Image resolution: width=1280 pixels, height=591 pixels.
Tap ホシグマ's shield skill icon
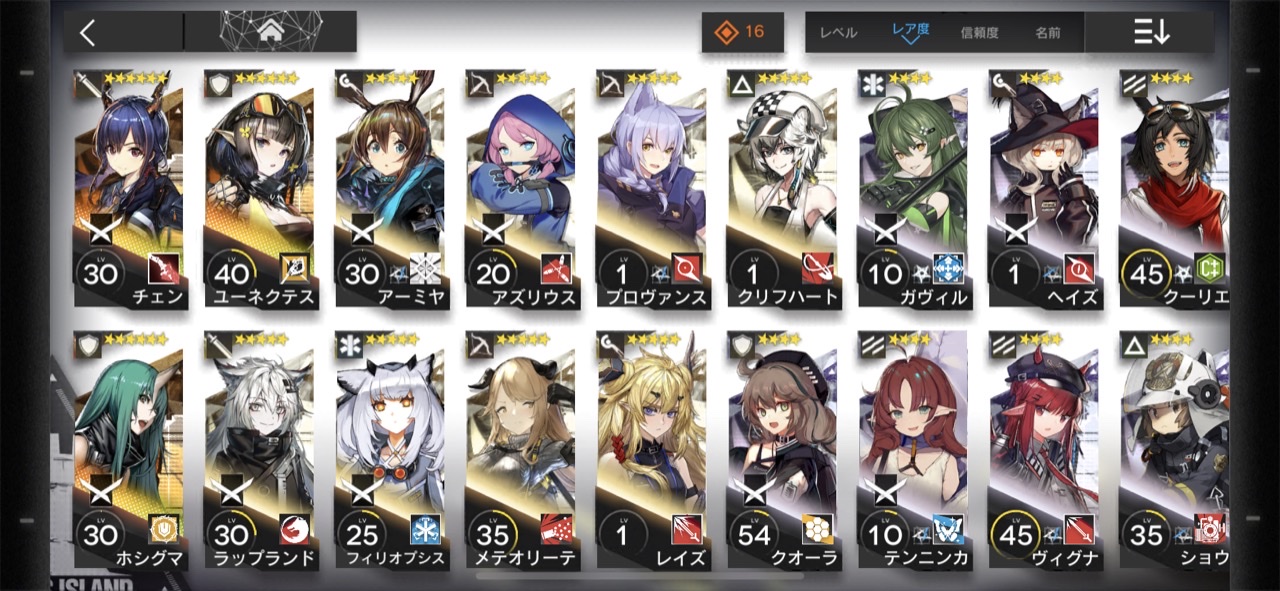[x=164, y=529]
